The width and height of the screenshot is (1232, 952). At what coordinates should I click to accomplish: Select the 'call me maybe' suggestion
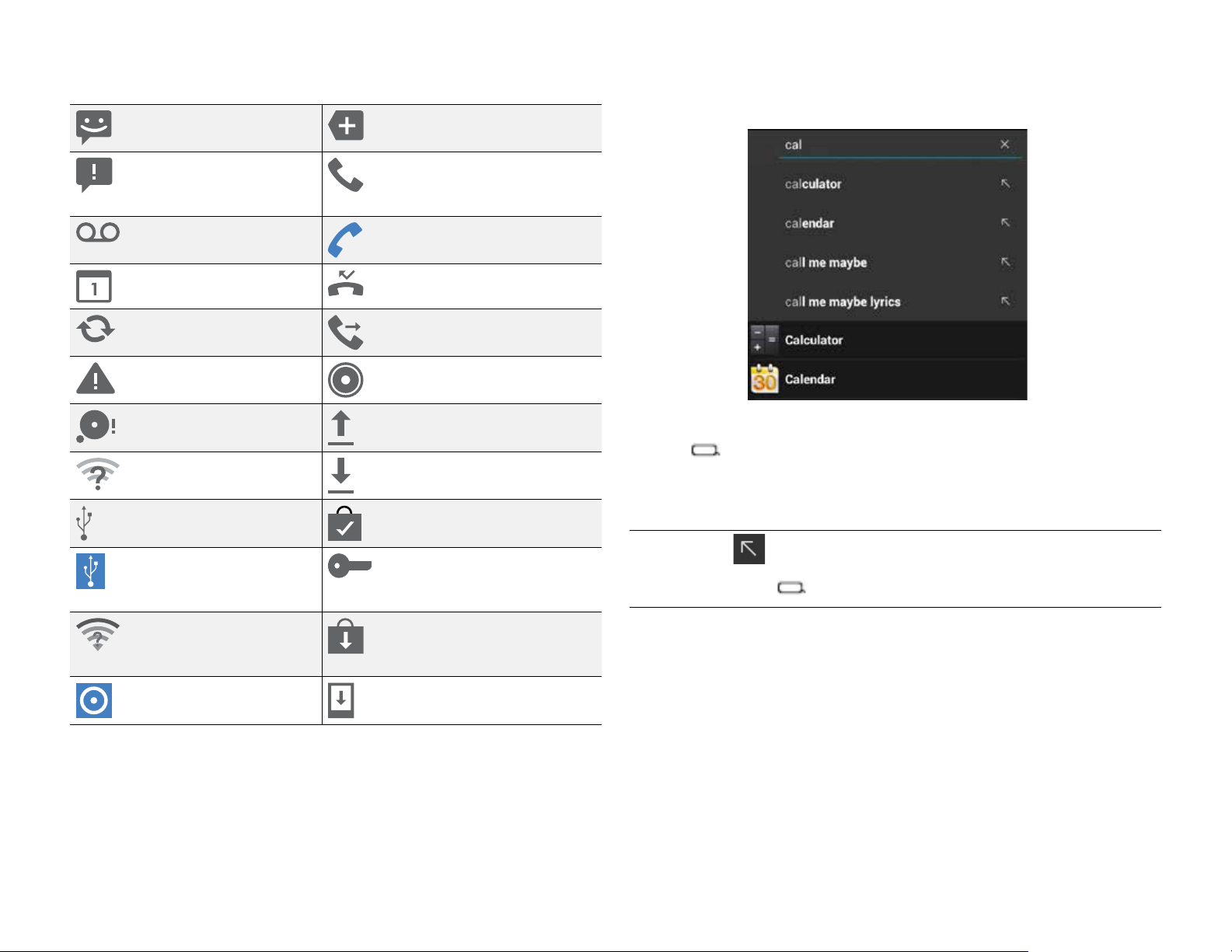tap(825, 263)
